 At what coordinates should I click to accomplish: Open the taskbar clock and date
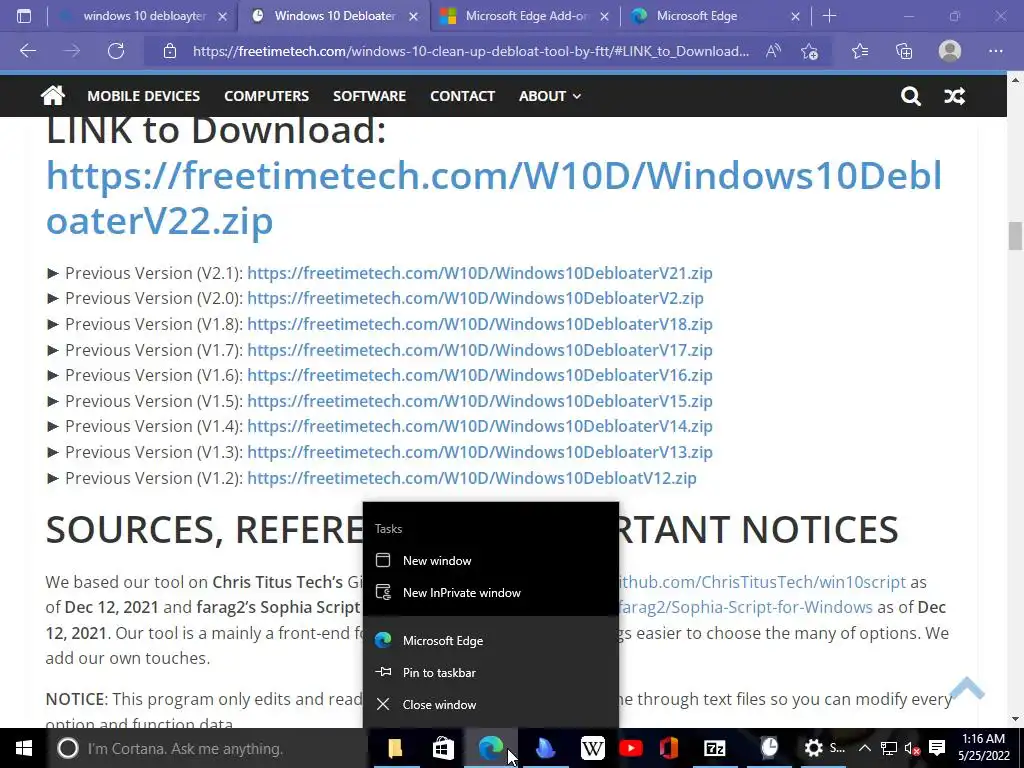(x=984, y=748)
